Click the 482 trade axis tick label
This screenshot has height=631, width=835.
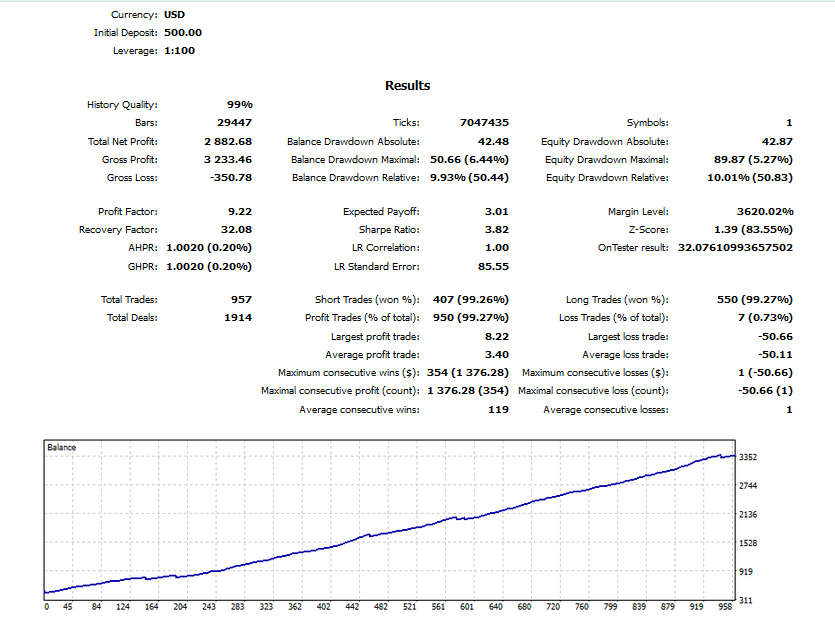click(x=381, y=607)
